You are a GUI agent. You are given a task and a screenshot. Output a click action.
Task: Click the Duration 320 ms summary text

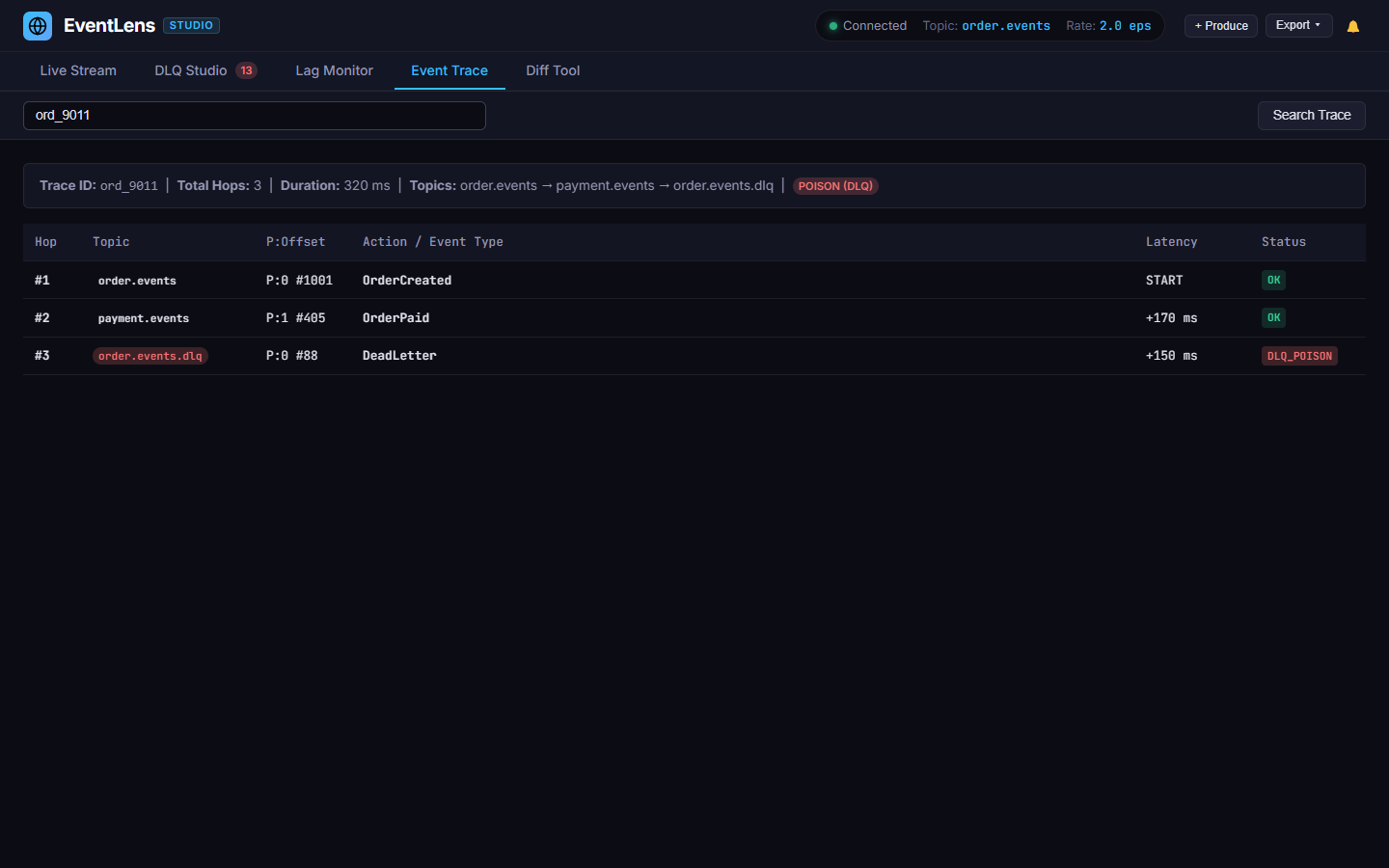[x=335, y=185]
